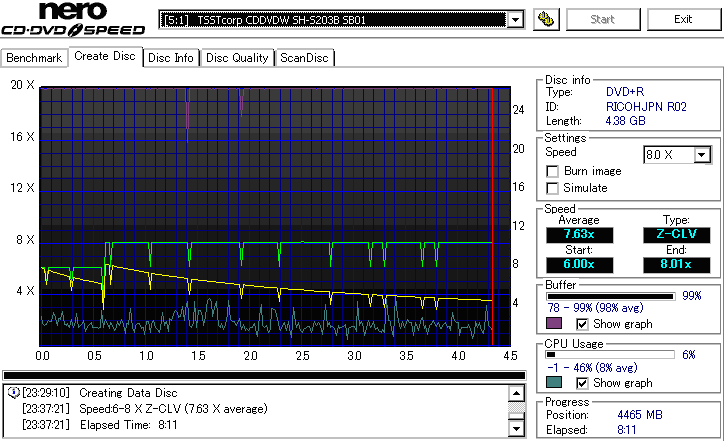
Task: Click the log scroll up arrow
Action: [x=516, y=394]
